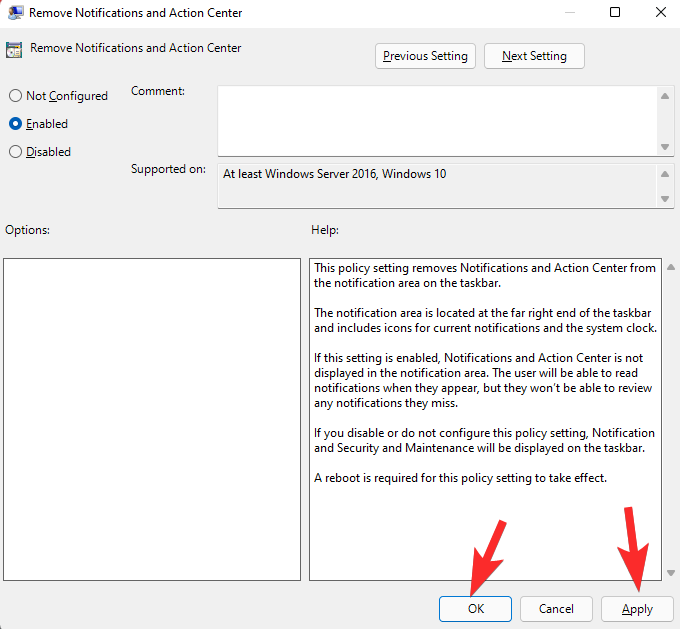Click the policy setting icon beside heading
The height and width of the screenshot is (629, 680).
(14, 50)
